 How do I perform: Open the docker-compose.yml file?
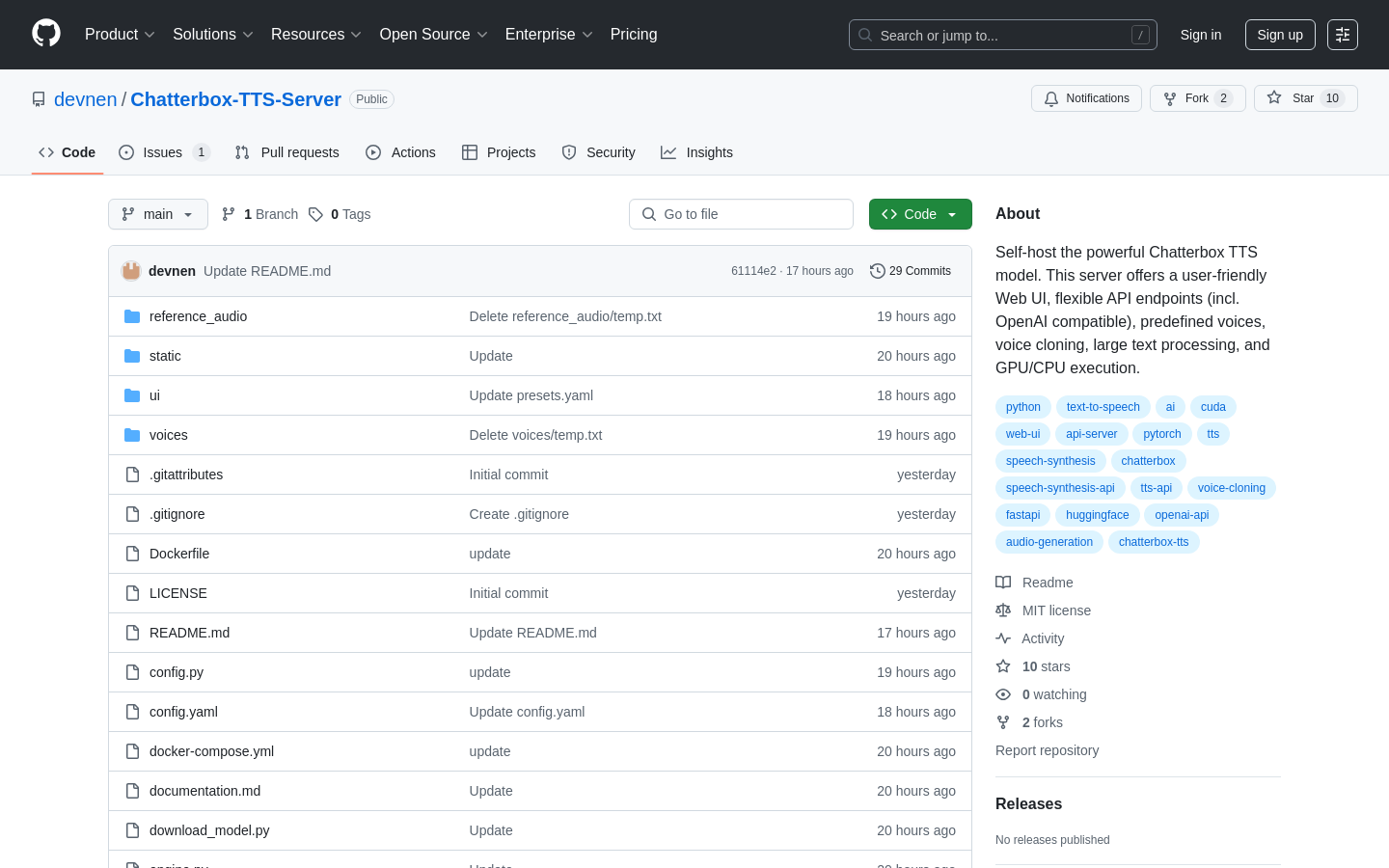point(211,751)
